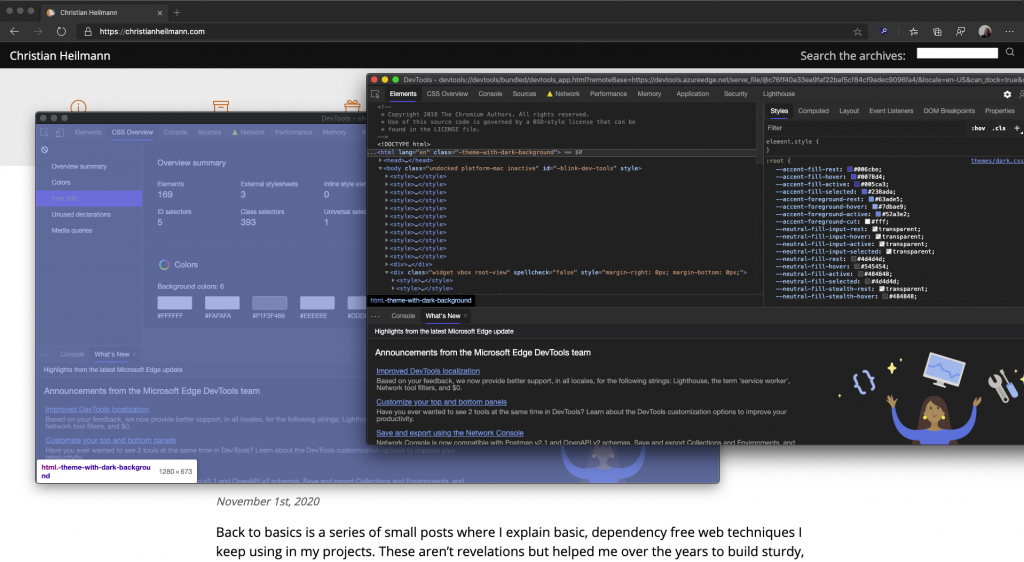Open Lighthouse tab in front DevTools
This screenshot has width=1024, height=562.
tap(778, 94)
